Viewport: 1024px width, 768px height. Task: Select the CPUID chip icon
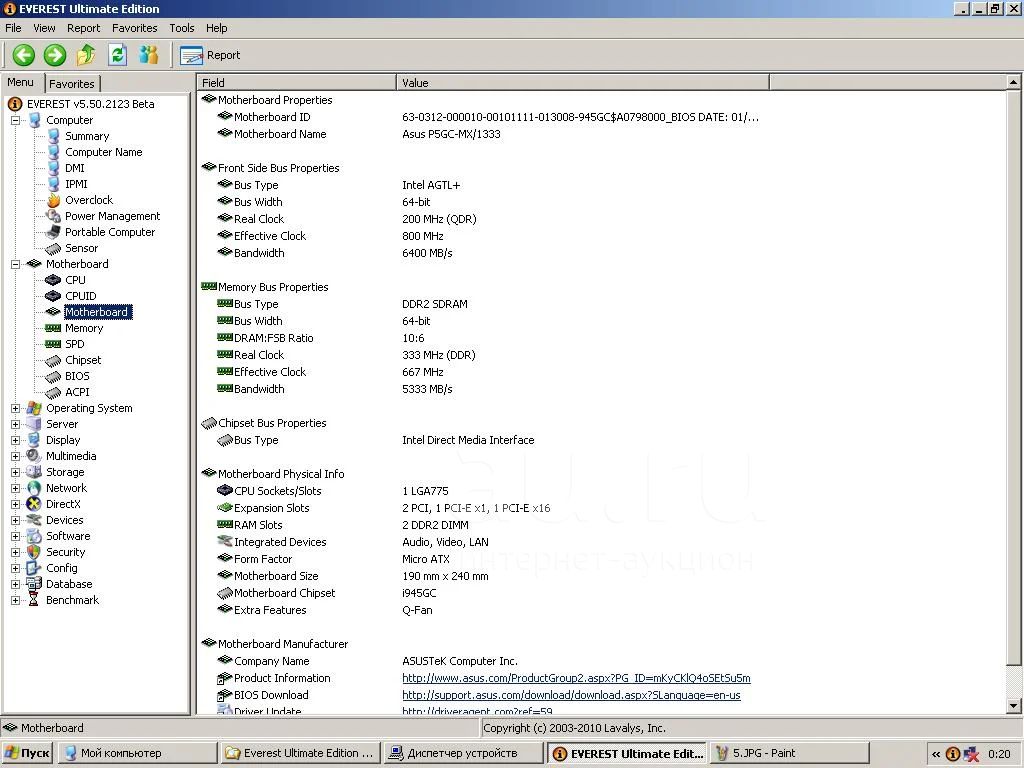[54, 296]
